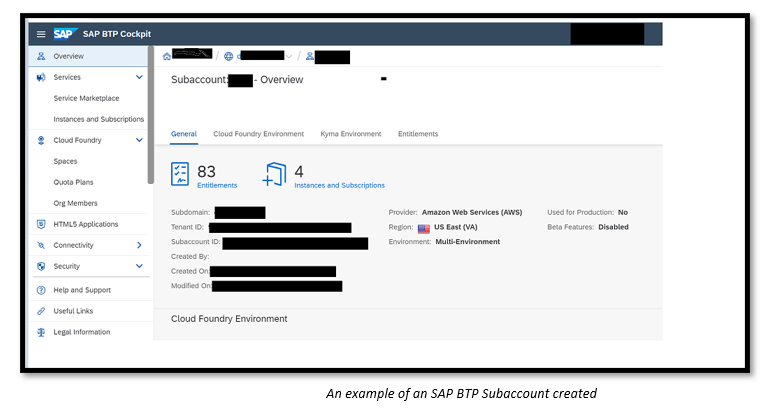Click the Entitlements checklist icon
The height and width of the screenshot is (416, 775).
pyautogui.click(x=180, y=174)
